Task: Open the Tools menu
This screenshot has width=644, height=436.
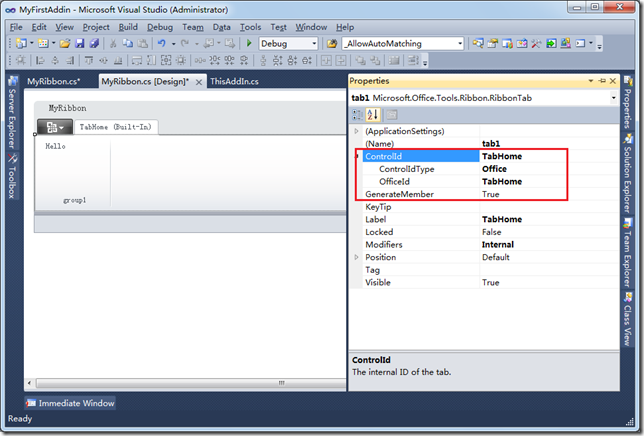Action: (250, 27)
